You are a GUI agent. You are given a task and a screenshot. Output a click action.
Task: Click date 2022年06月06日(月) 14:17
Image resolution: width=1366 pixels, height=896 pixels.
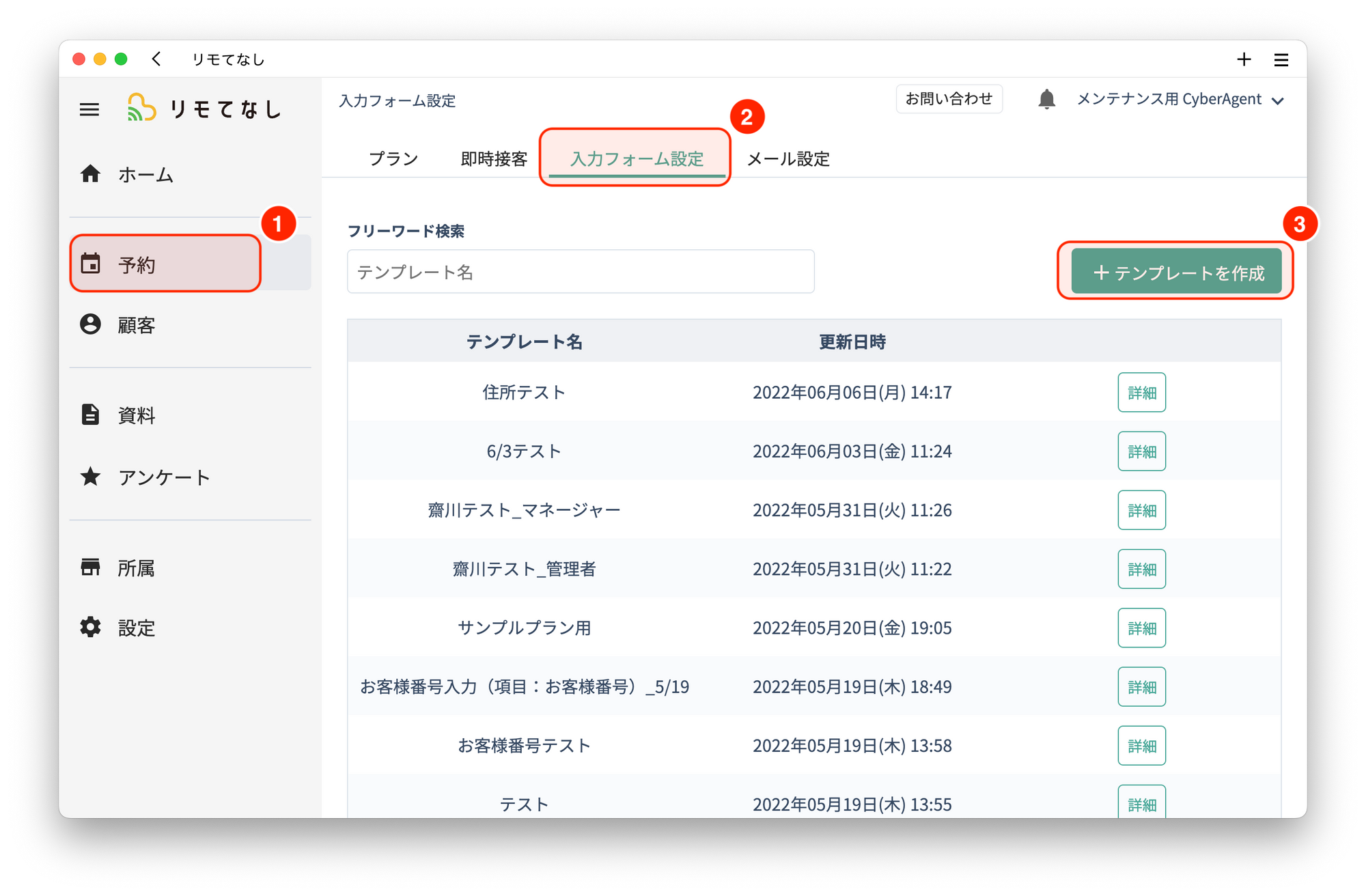coord(852,392)
